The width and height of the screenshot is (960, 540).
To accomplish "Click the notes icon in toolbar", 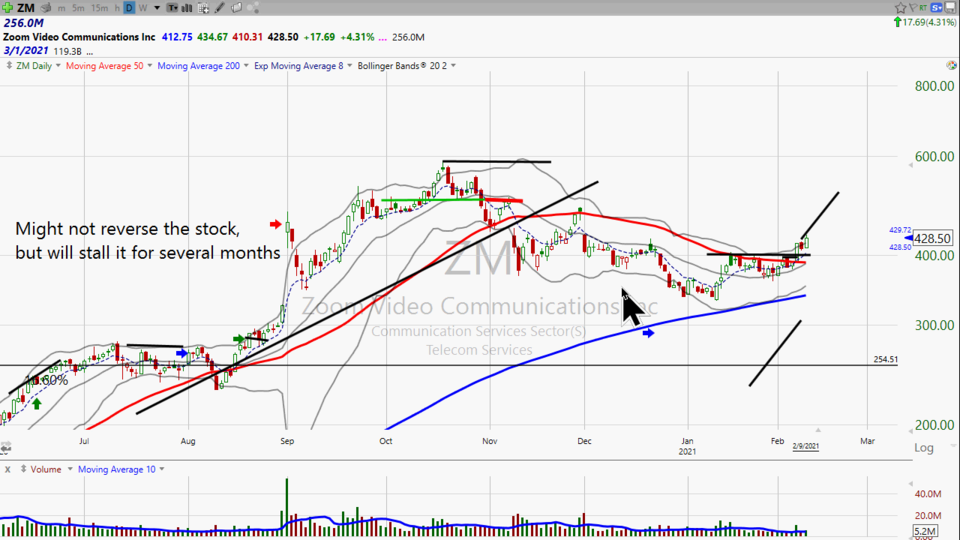I will (236, 8).
